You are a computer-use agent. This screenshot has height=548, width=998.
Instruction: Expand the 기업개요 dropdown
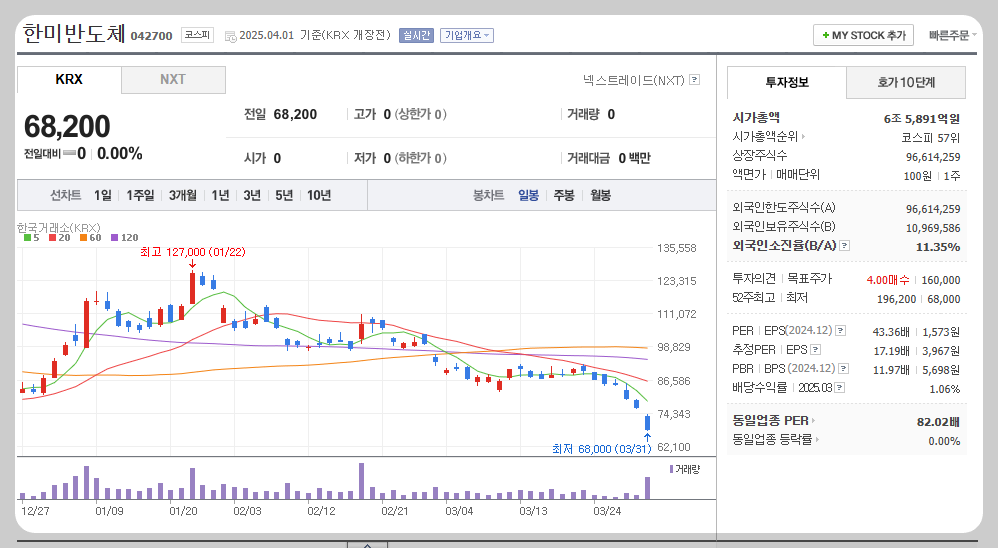click(x=467, y=36)
